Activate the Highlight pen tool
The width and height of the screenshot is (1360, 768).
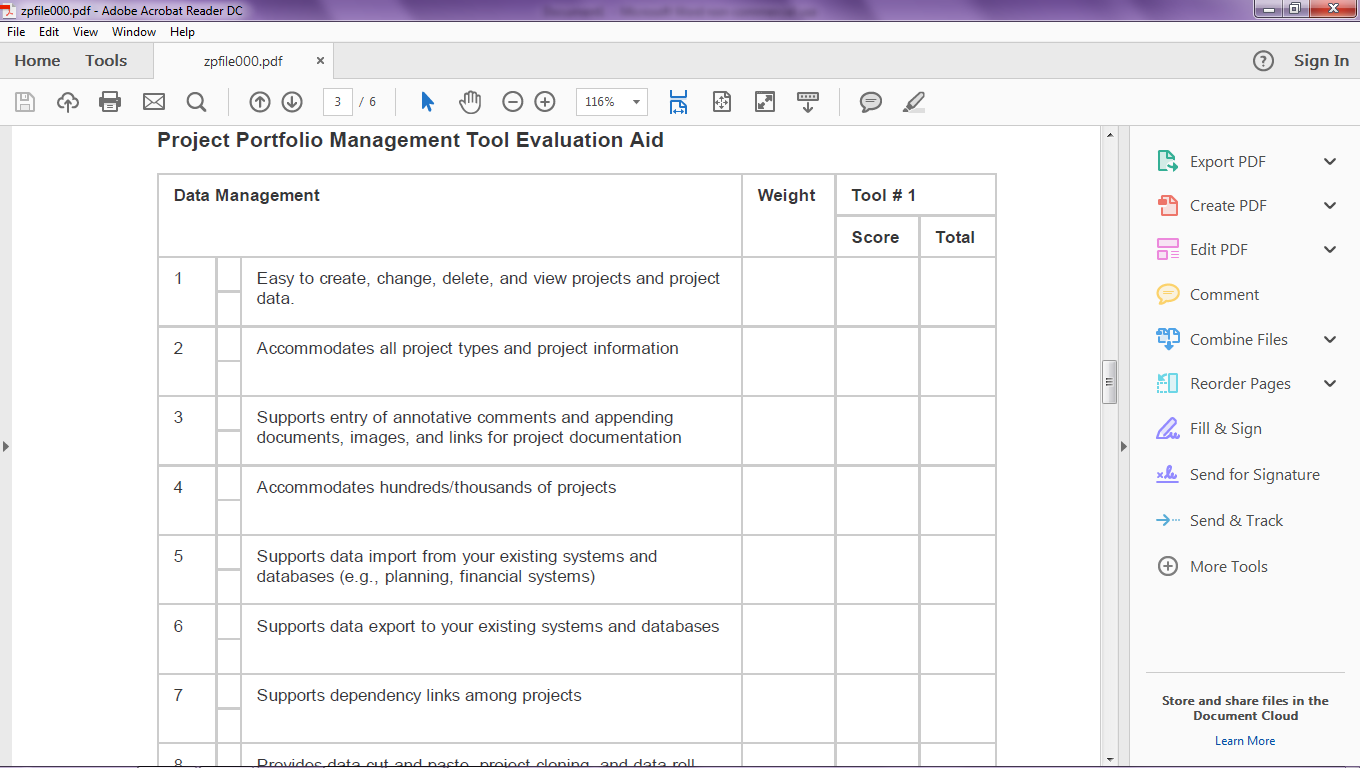tap(913, 101)
